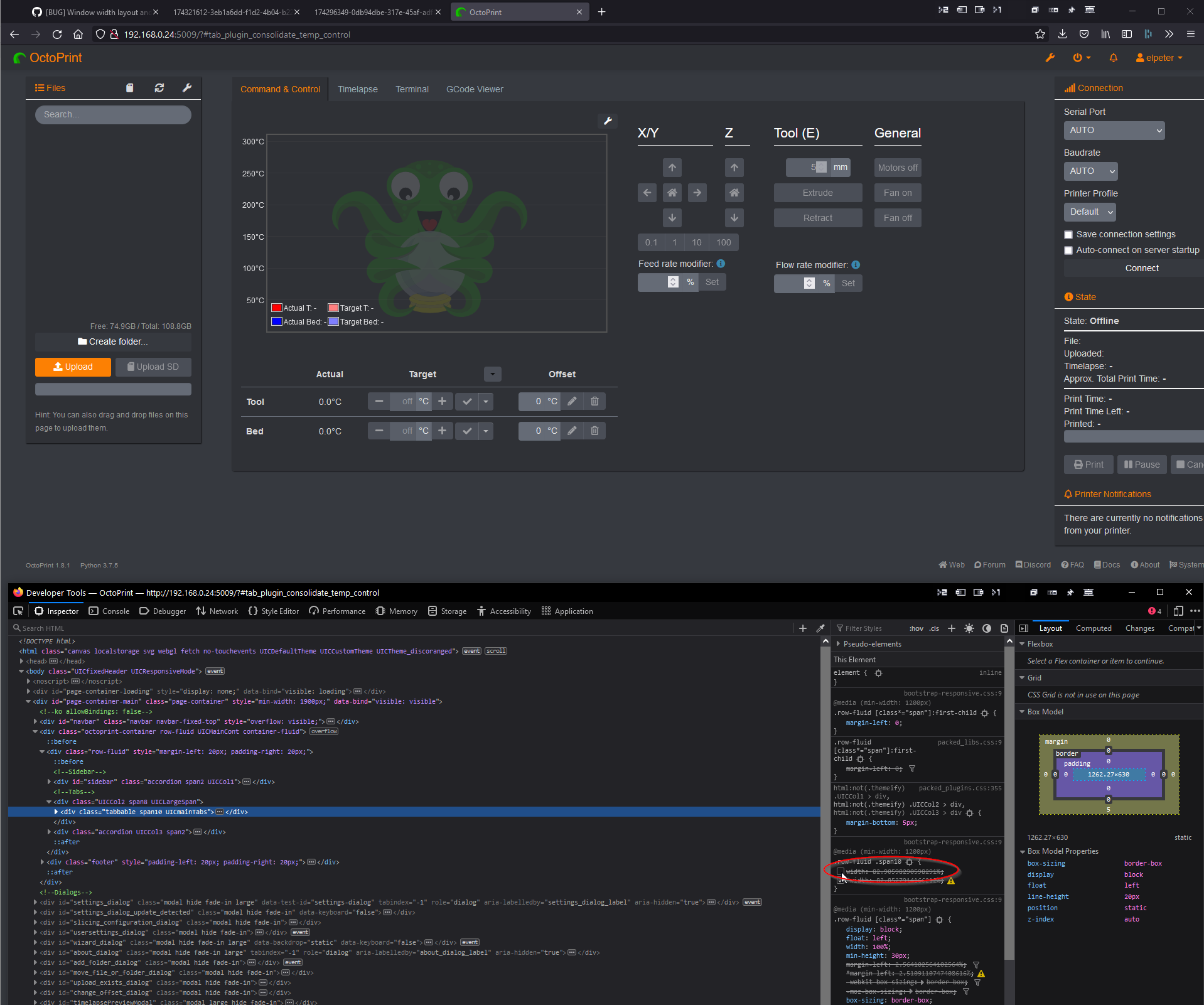Collapse the tabbable span10 div node
Image resolution: width=1204 pixels, height=1005 pixels.
pos(56,812)
